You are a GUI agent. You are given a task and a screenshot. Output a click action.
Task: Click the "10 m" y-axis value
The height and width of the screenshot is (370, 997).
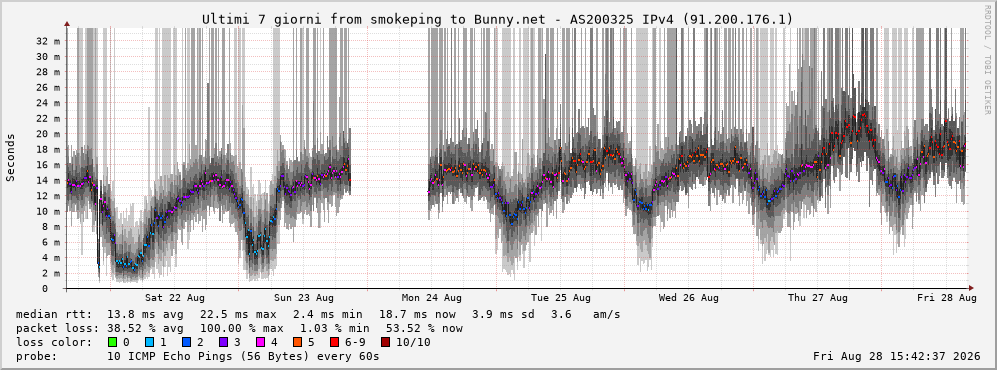(48, 211)
